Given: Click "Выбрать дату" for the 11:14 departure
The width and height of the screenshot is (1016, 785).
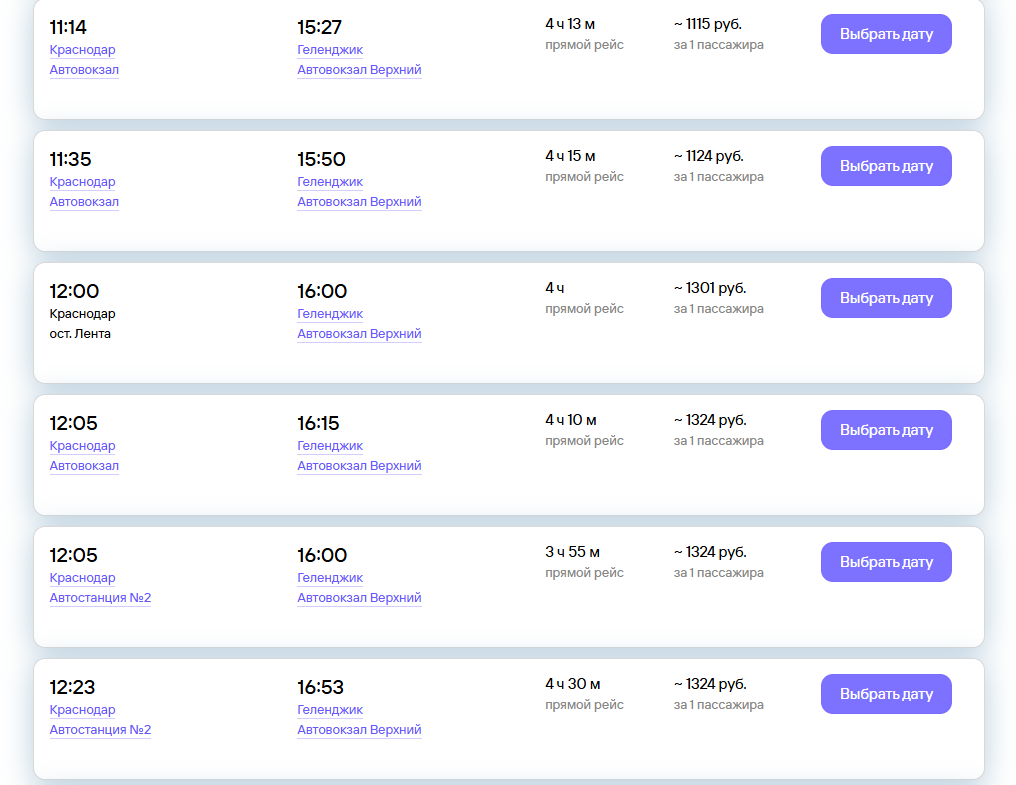Looking at the screenshot, I should (885, 34).
